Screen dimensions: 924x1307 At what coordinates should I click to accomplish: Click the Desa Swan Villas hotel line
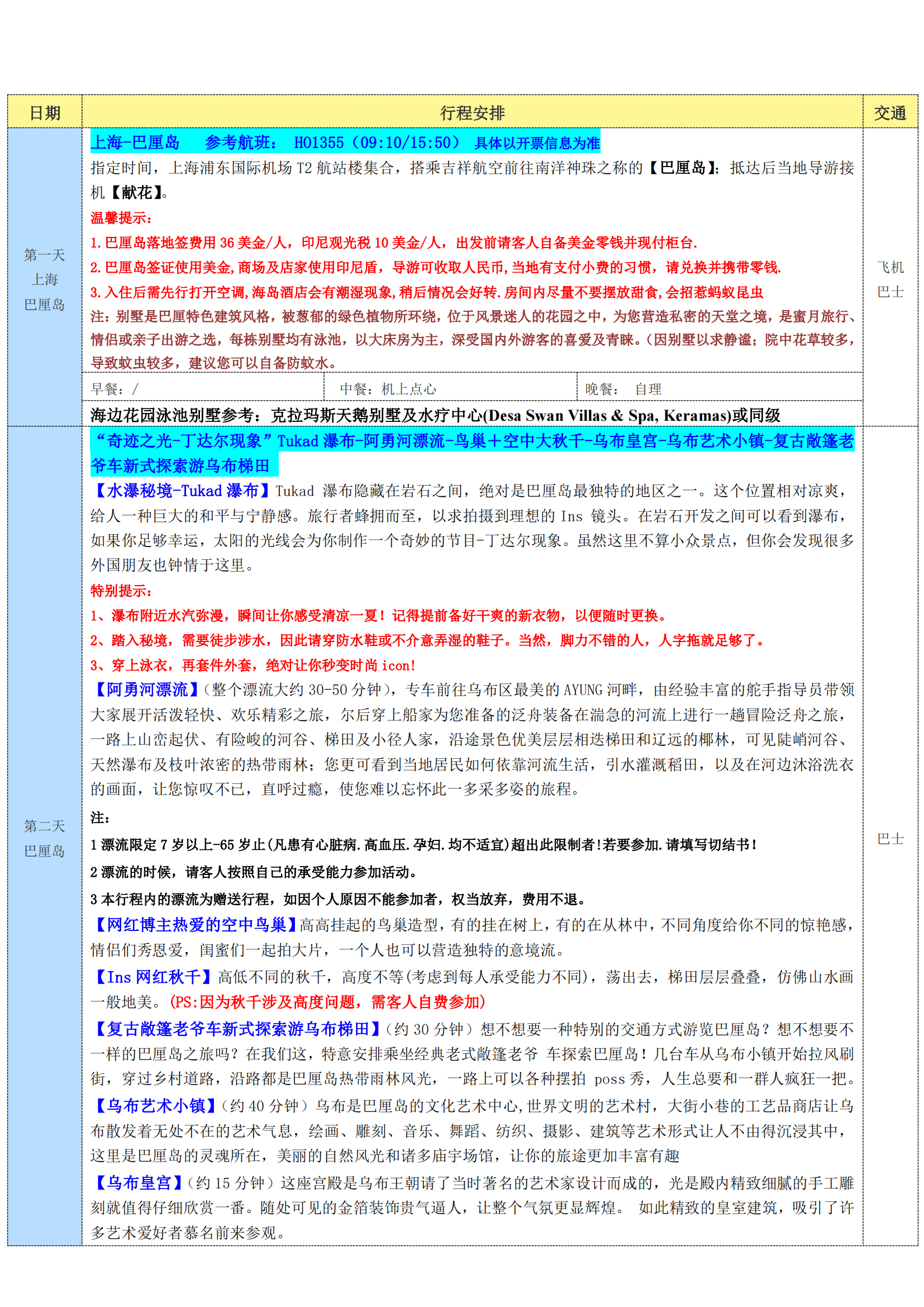coord(435,415)
